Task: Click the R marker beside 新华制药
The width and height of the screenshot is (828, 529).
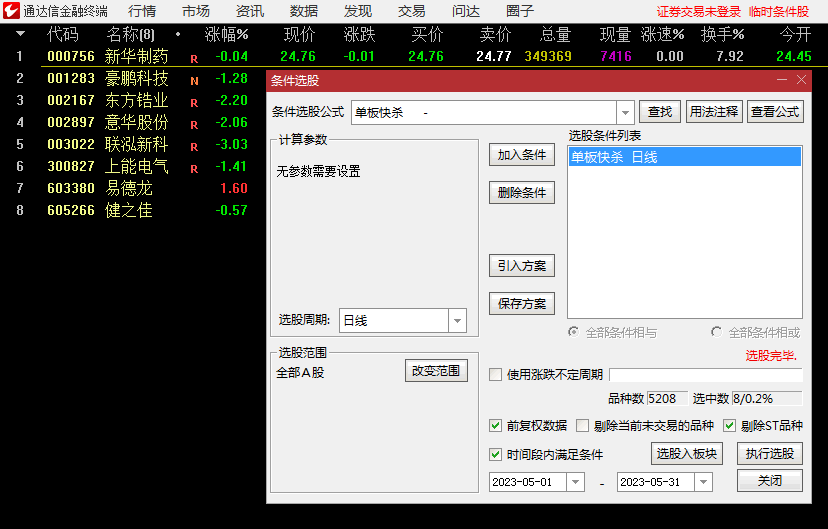Action: coord(194,59)
